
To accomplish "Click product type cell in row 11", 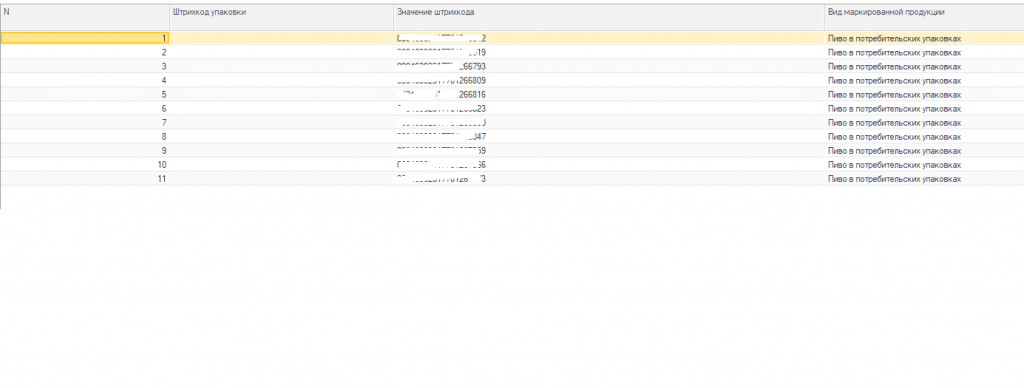I will point(924,179).
